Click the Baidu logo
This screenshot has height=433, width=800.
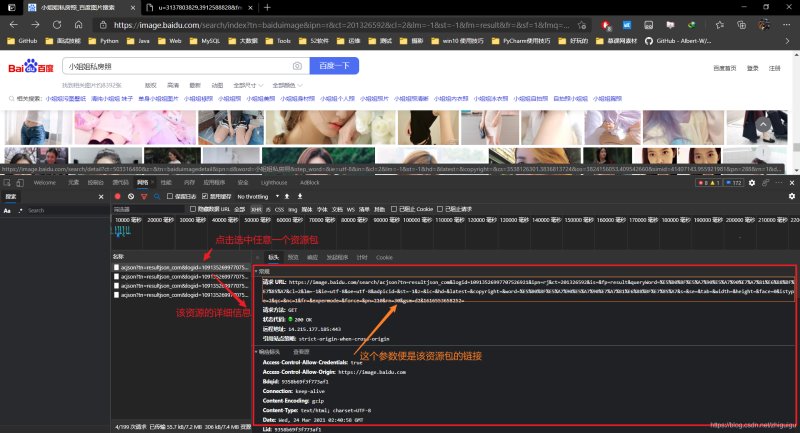pyautogui.click(x=29, y=67)
